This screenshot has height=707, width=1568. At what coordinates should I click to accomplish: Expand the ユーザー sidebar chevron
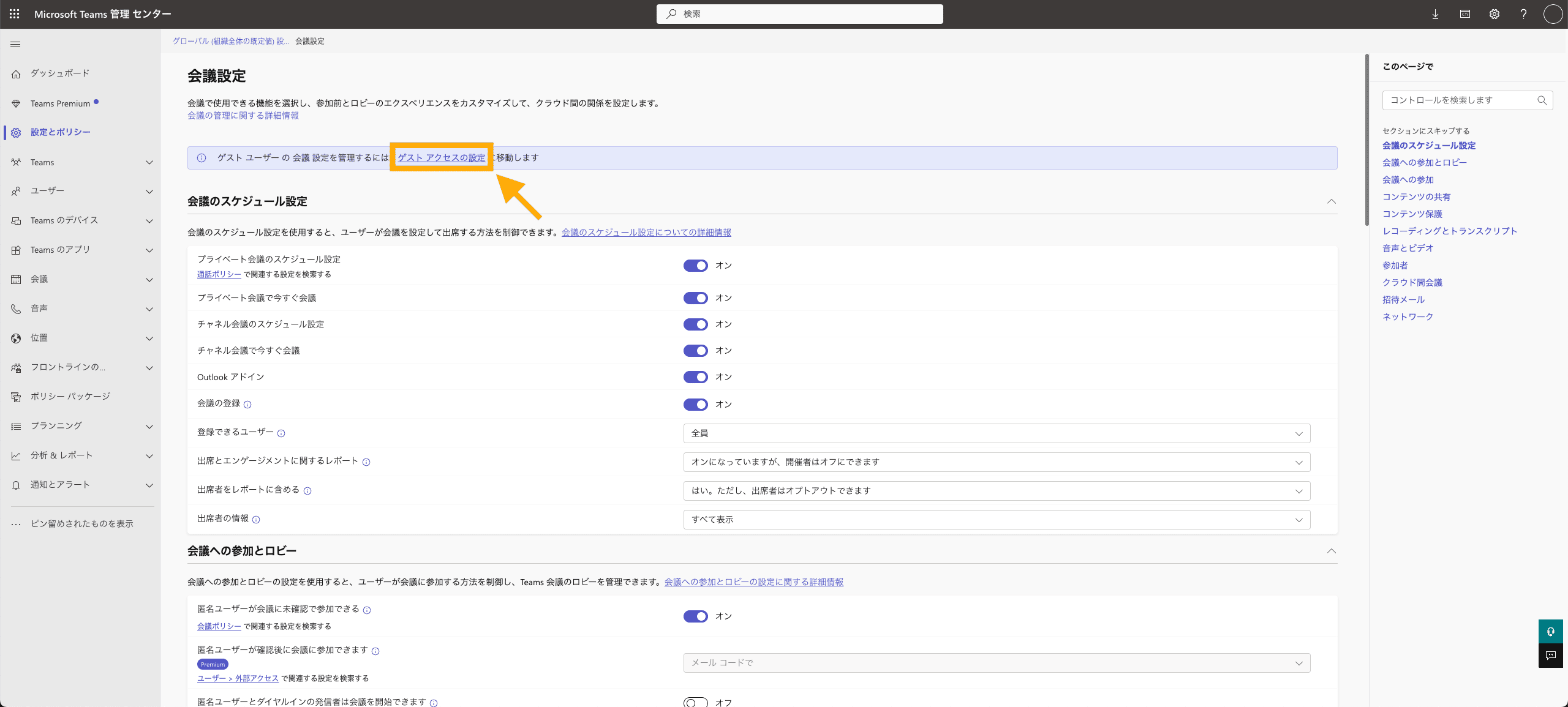pyautogui.click(x=149, y=192)
